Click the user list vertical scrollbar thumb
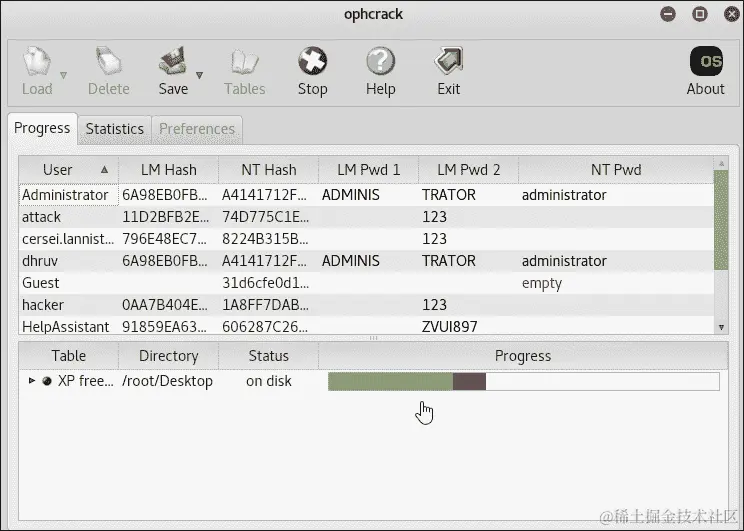 721,220
